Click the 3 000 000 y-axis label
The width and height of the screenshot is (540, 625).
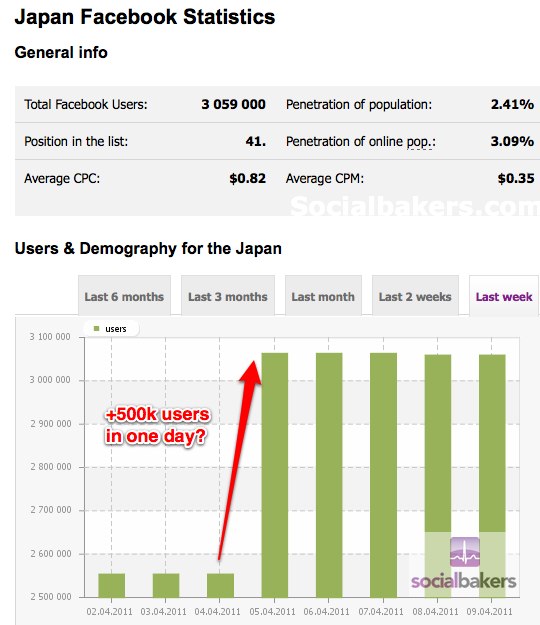50,380
